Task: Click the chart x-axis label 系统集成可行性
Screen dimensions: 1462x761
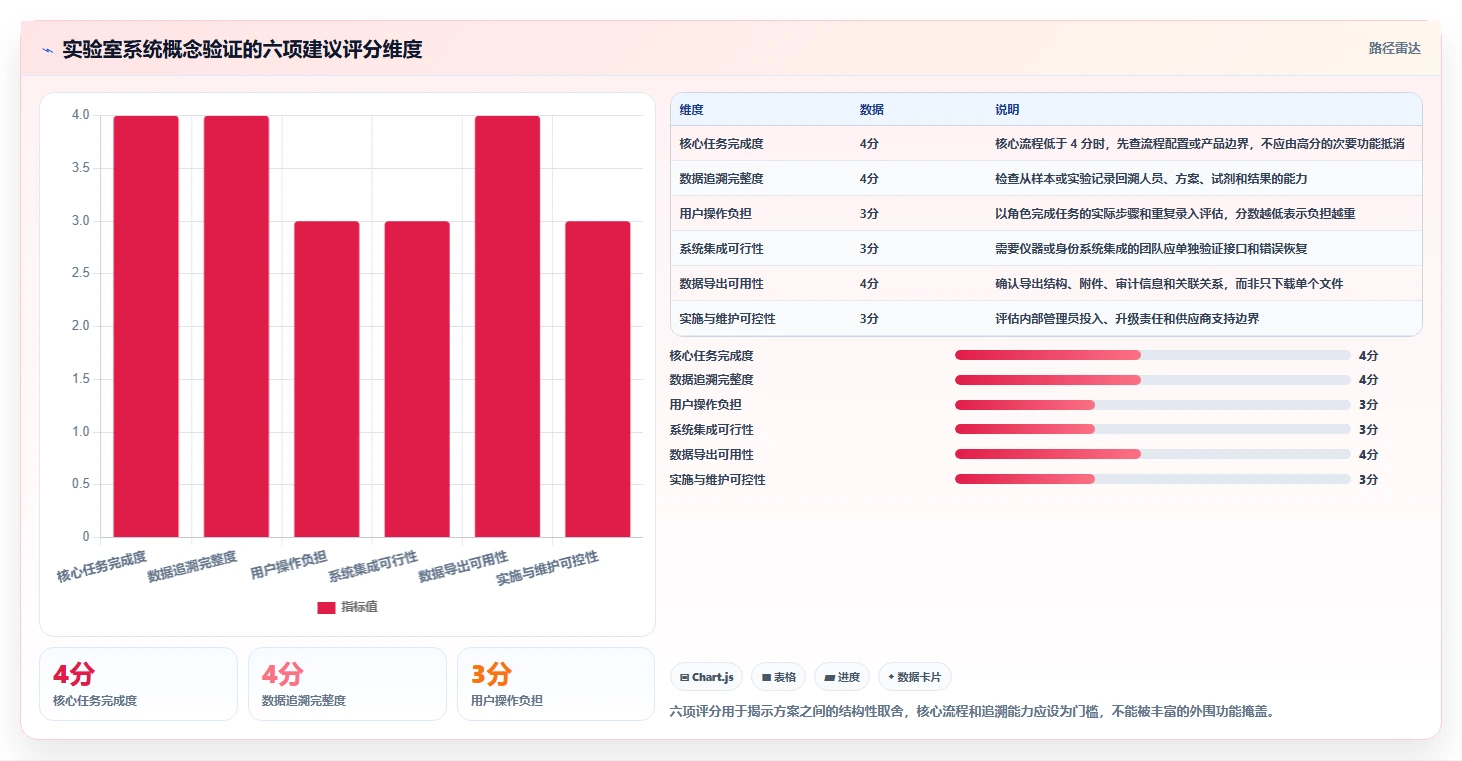Action: point(373,566)
